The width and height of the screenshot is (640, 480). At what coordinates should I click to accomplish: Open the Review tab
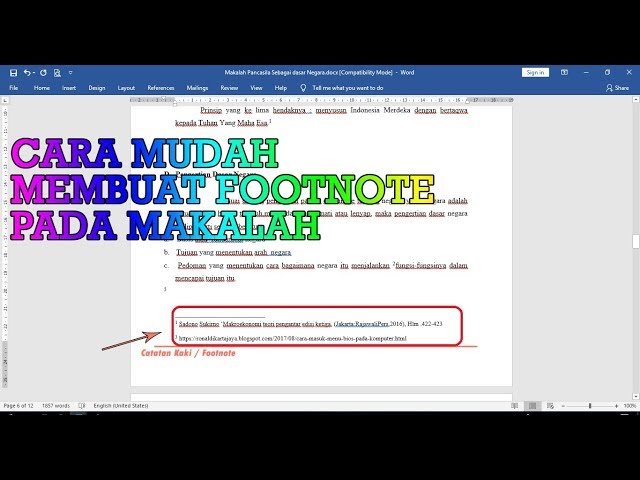[229, 88]
